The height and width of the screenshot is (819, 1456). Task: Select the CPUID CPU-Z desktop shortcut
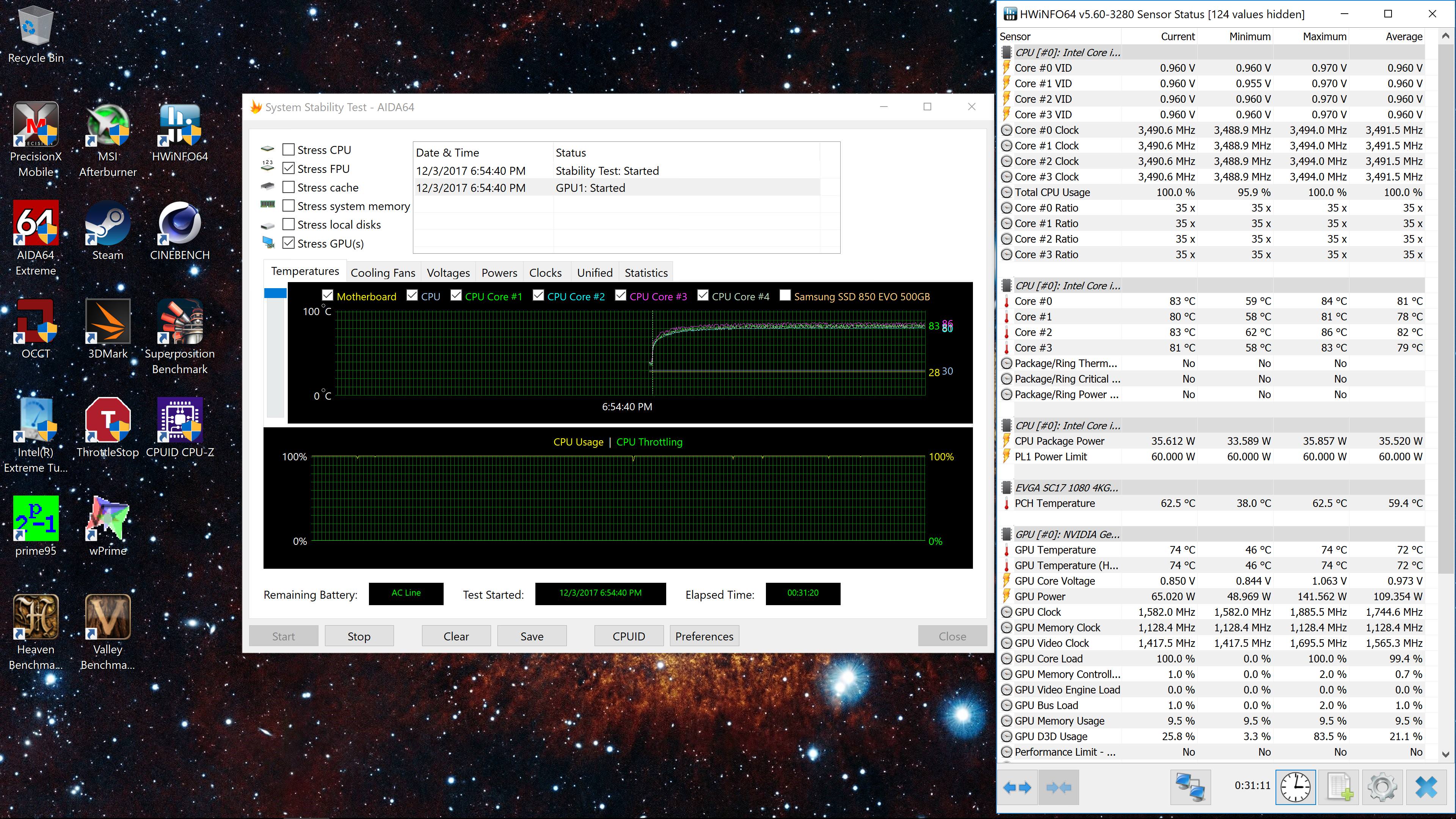180,427
